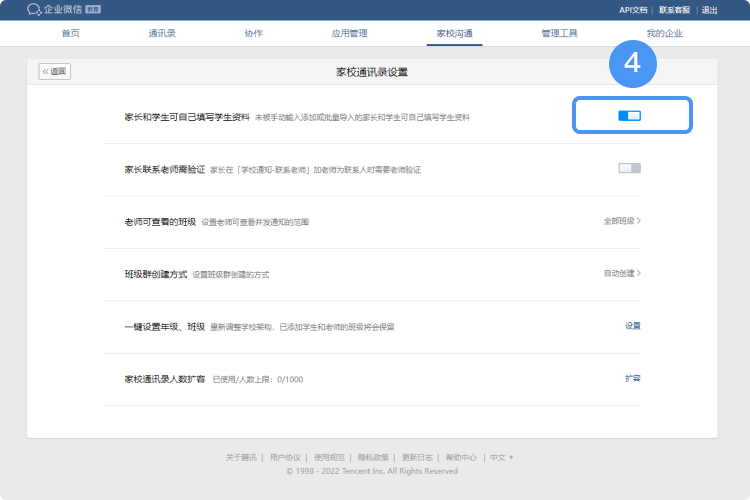Click the 家校通讯录人数扩容 label
Screen dimensions: 750x500
click(165, 379)
